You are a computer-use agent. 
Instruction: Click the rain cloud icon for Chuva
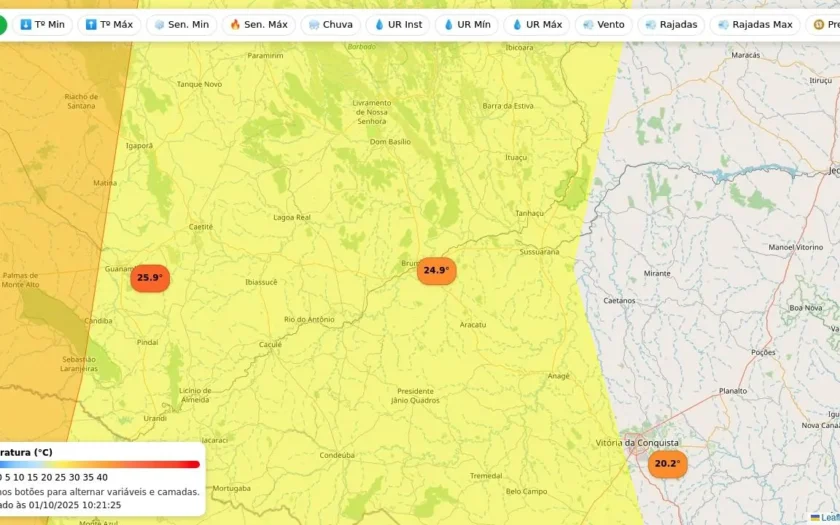click(x=315, y=25)
